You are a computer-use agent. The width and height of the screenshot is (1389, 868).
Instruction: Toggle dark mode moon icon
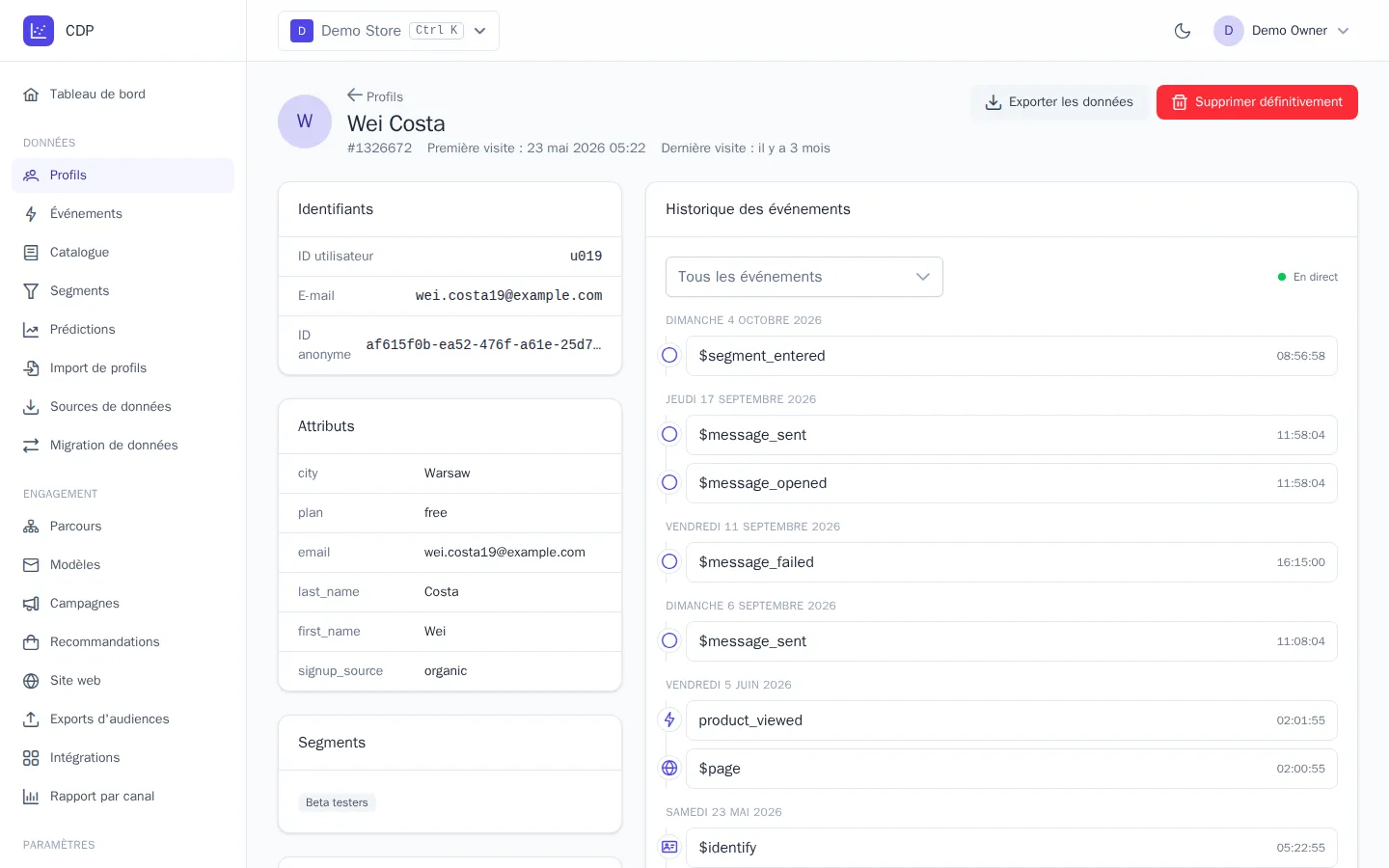pos(1183,31)
